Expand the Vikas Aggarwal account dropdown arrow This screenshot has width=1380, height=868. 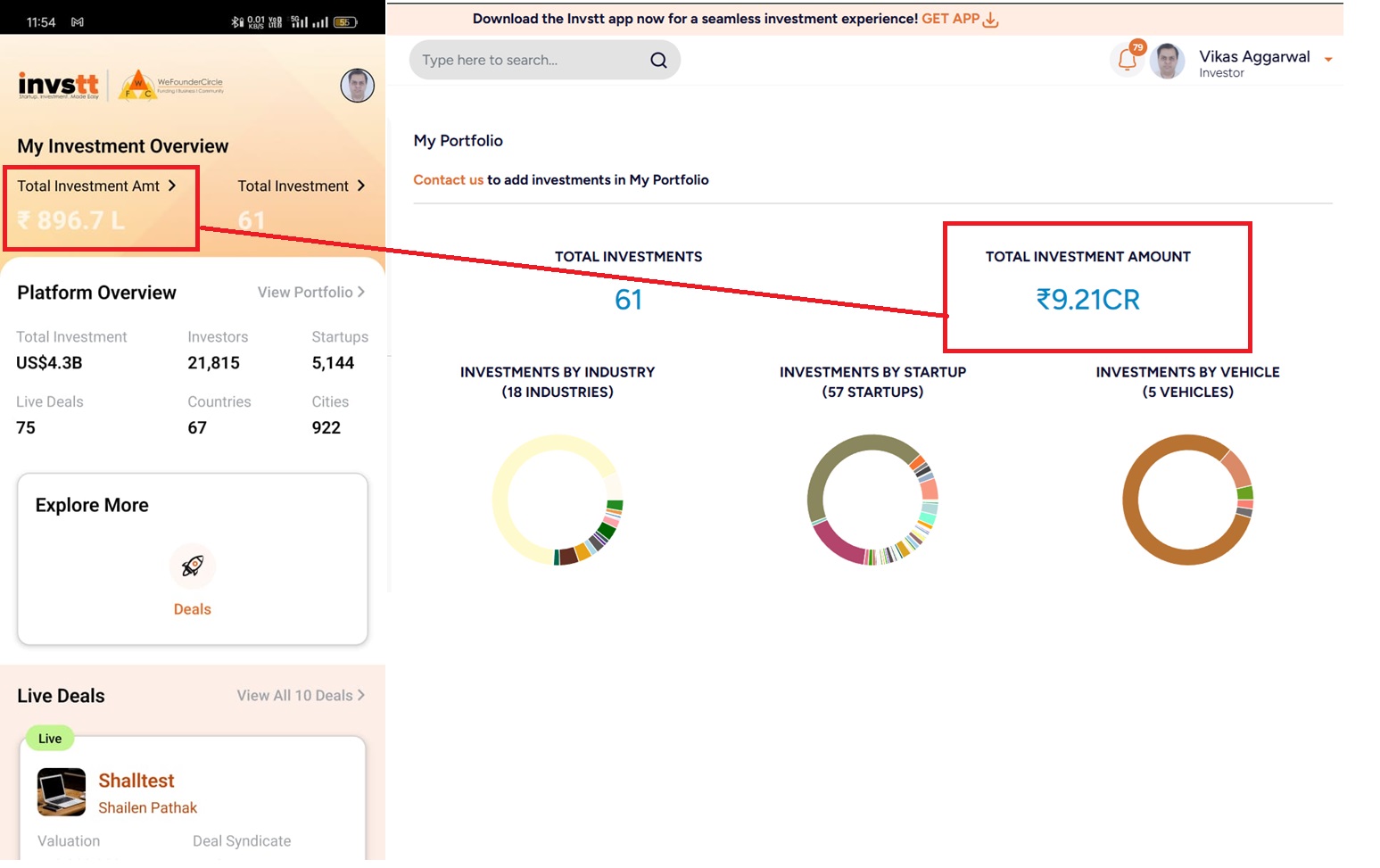point(1328,60)
